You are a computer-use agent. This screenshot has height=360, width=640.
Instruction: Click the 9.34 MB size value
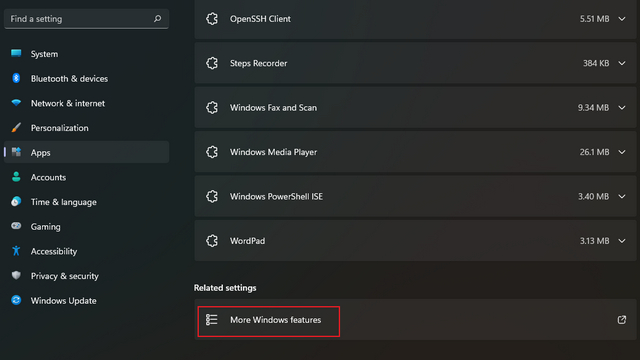(x=593, y=108)
